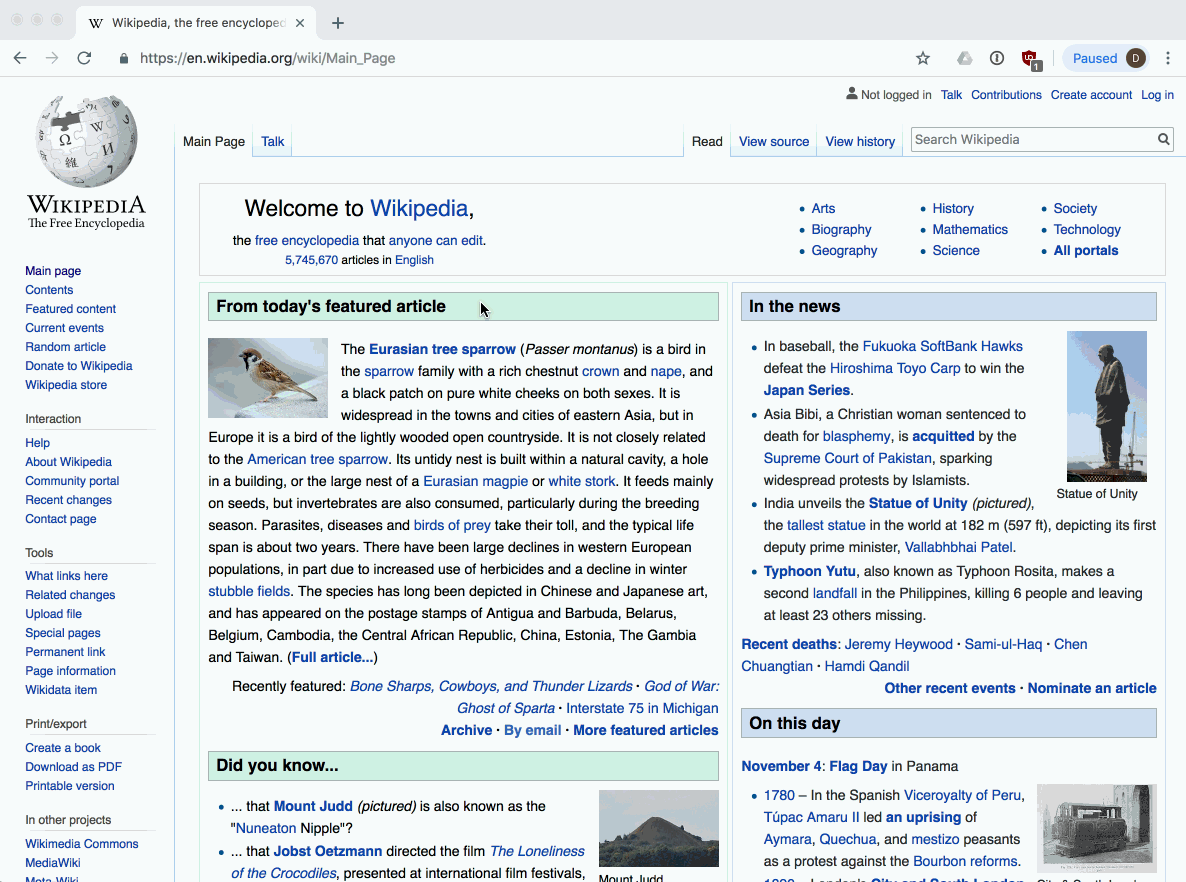1186x882 pixels.
Task: Go forward with the browser forward arrow
Action: pyautogui.click(x=51, y=58)
